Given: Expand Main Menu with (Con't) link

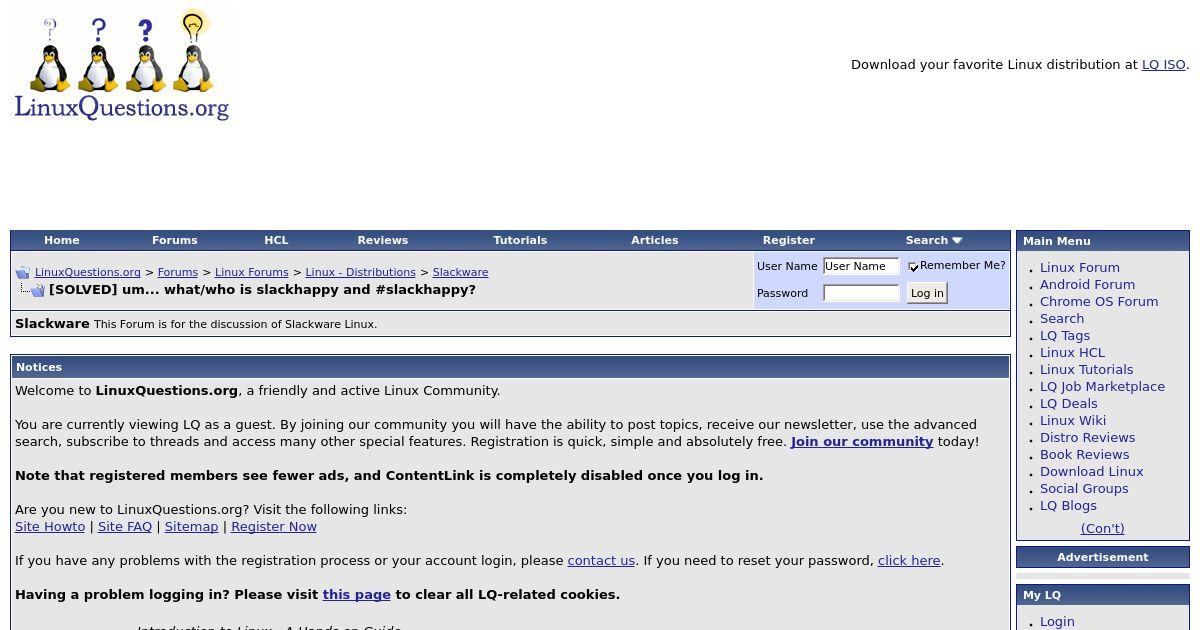Looking at the screenshot, I should [x=1102, y=529].
